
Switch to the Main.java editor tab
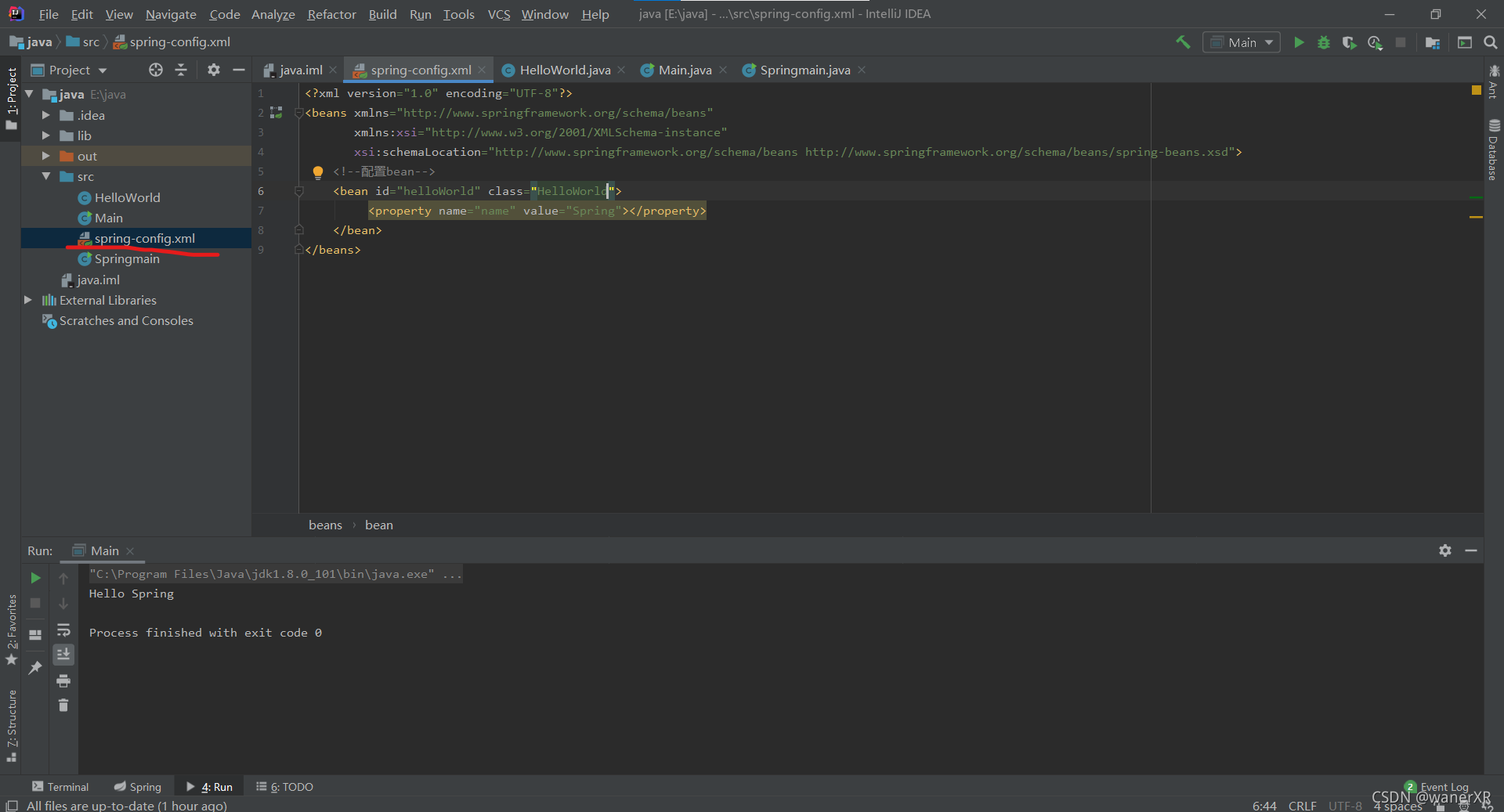(x=685, y=70)
